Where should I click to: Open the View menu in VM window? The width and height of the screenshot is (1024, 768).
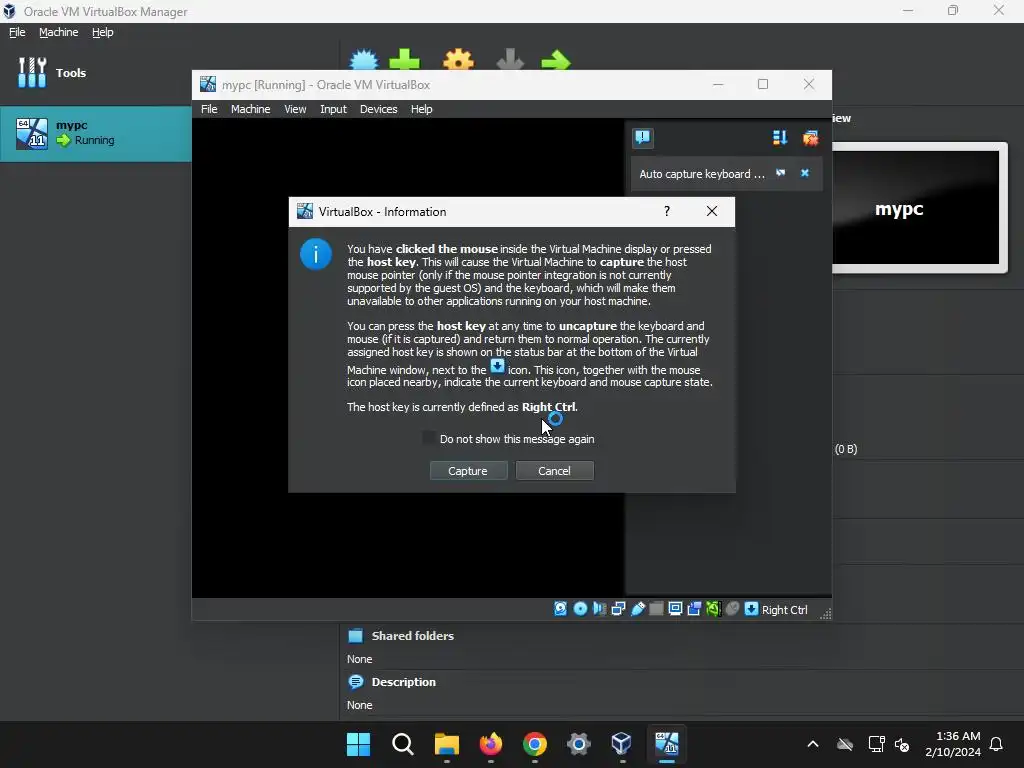pyautogui.click(x=295, y=109)
